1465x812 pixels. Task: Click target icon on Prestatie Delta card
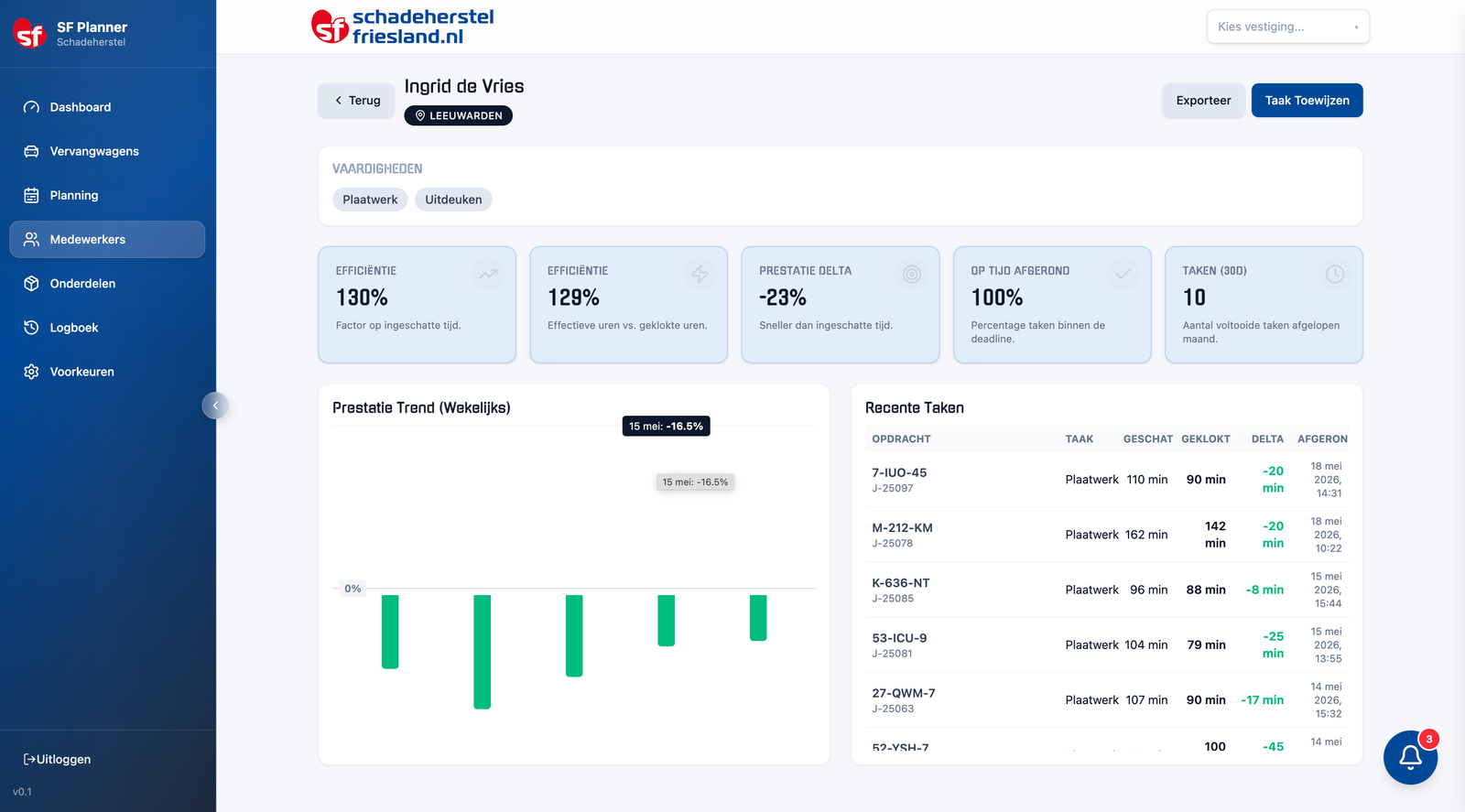(912, 274)
